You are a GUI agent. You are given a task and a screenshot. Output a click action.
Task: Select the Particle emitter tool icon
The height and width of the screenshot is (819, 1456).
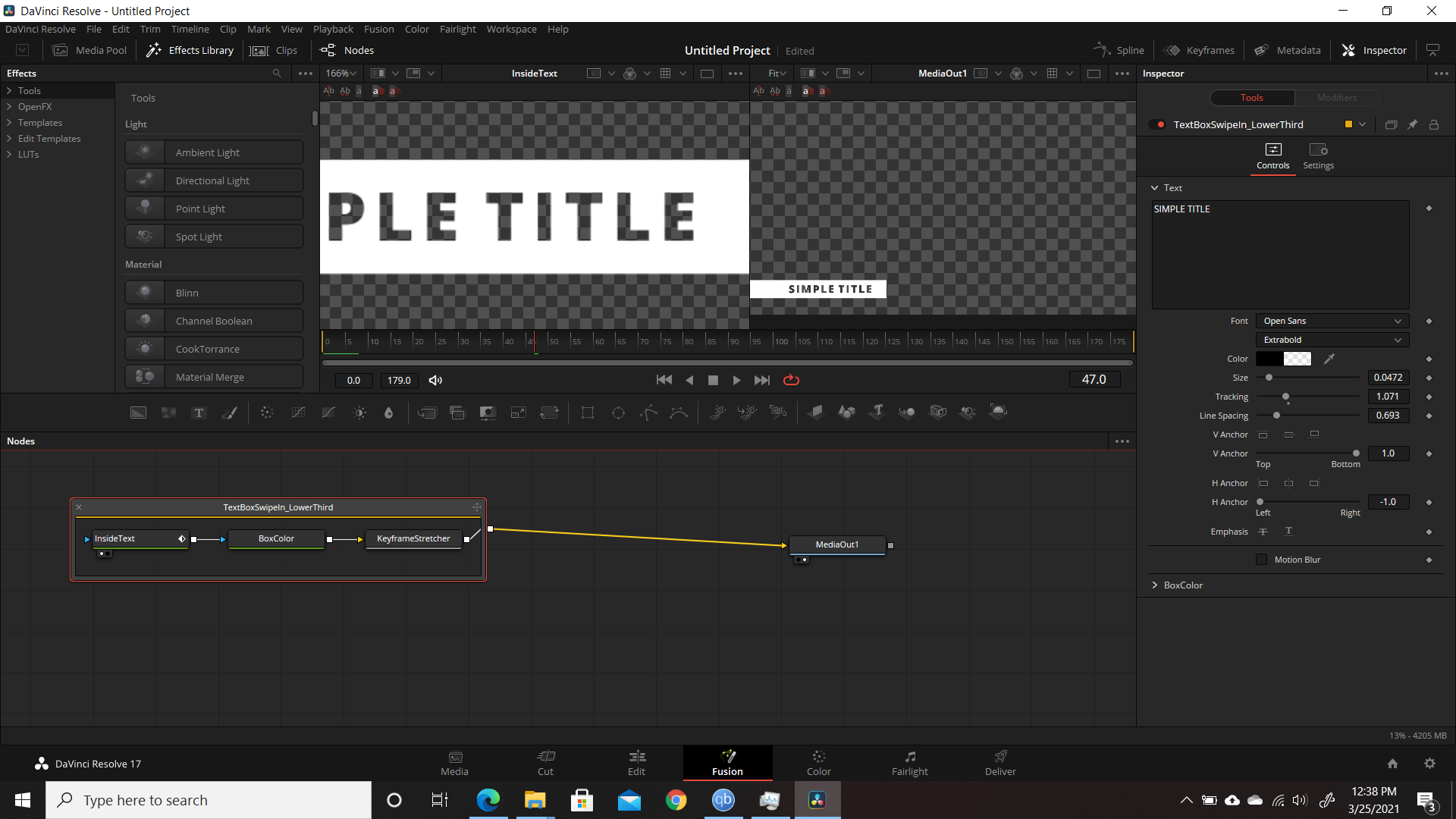(x=717, y=412)
